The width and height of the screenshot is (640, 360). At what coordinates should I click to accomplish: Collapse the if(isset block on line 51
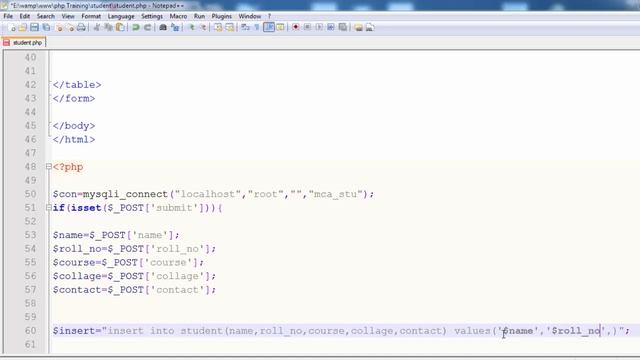click(49, 208)
